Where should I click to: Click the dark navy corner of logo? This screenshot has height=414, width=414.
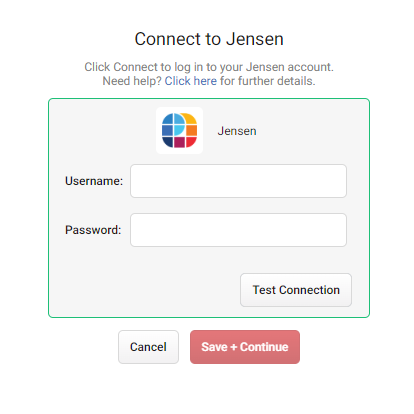168,142
